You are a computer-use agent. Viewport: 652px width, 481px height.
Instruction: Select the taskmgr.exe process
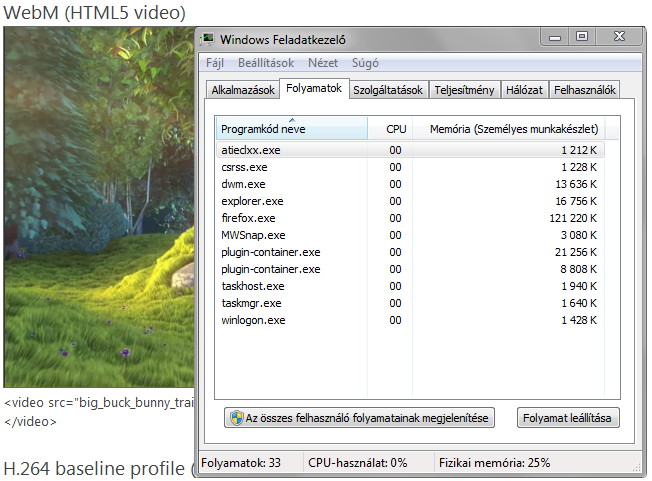(x=410, y=303)
